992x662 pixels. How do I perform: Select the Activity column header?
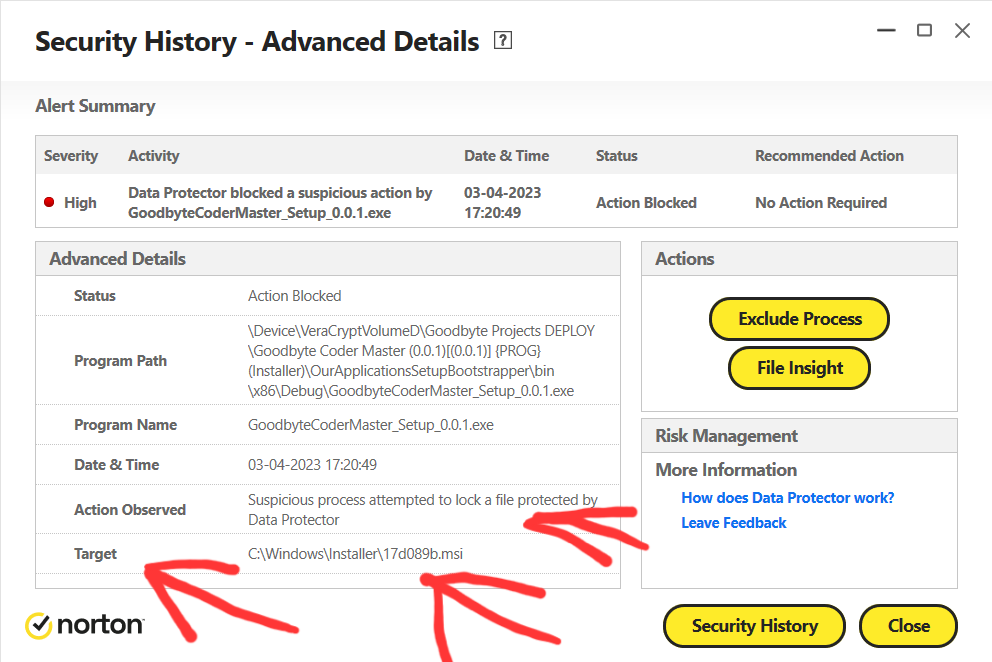[154, 156]
